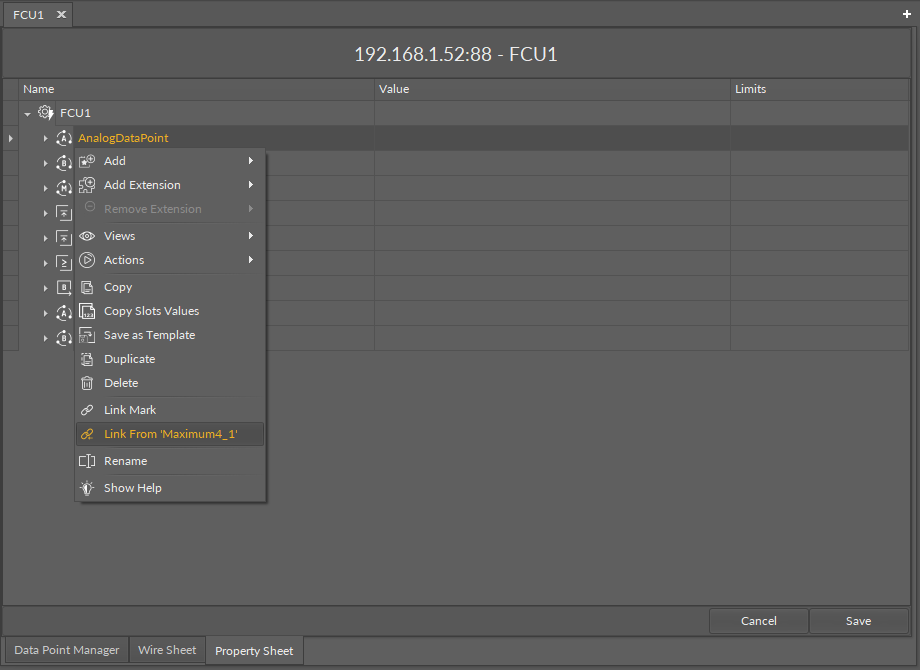Switch to the Wire Sheet tab

tap(167, 650)
